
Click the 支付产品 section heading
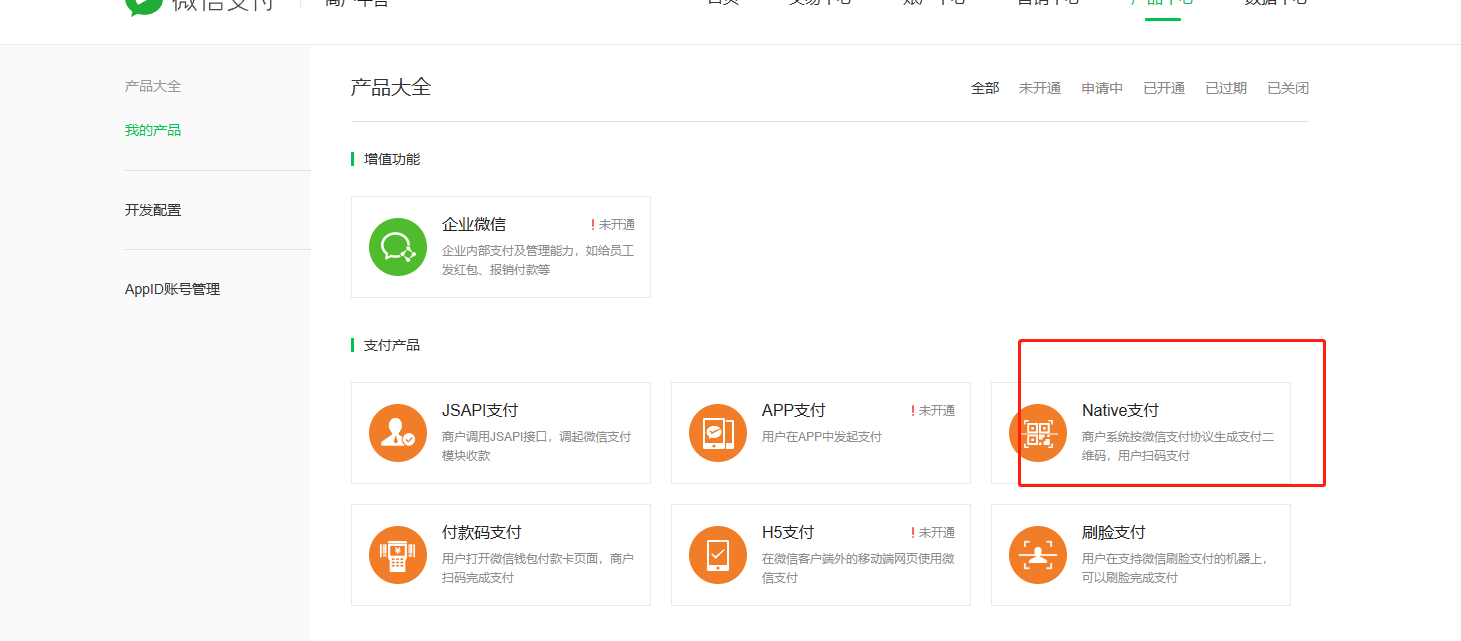tap(392, 345)
